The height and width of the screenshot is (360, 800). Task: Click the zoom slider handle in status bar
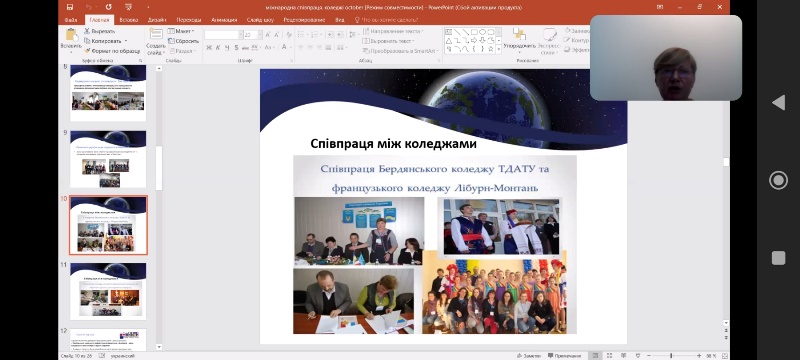coord(671,355)
